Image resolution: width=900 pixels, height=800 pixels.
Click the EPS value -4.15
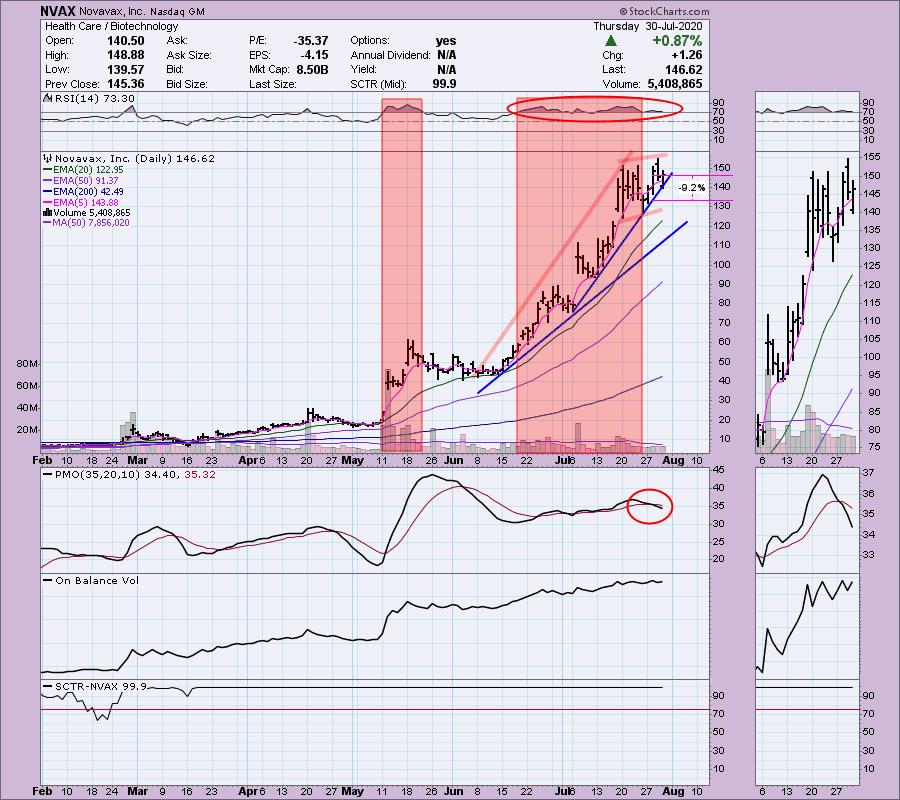coord(315,55)
